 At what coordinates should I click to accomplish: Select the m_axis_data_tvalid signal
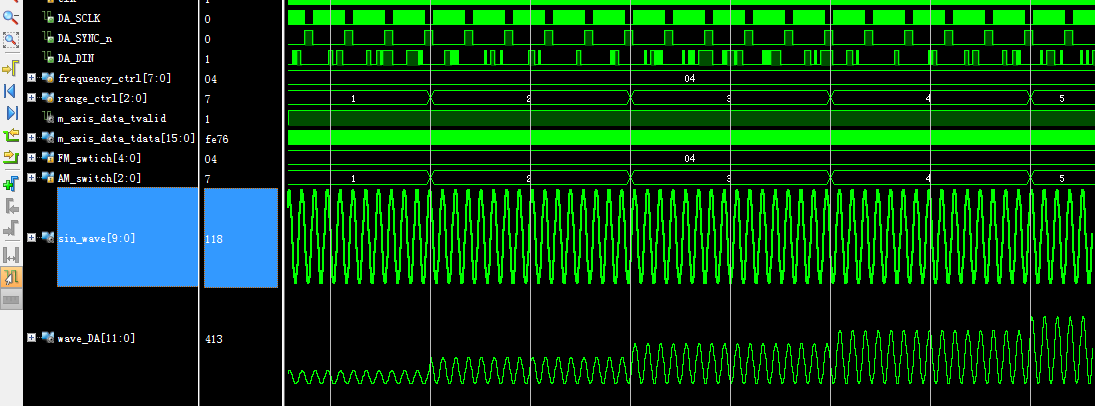[x=110, y=118]
